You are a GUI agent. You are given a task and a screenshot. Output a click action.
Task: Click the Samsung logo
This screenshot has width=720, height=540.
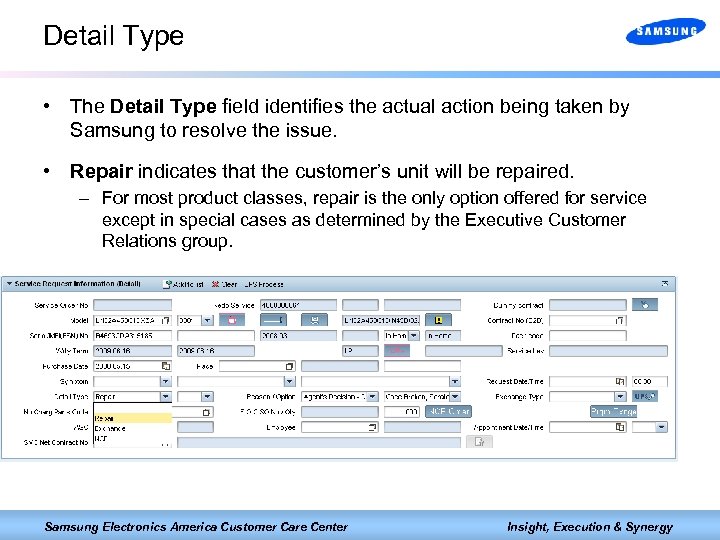point(665,31)
